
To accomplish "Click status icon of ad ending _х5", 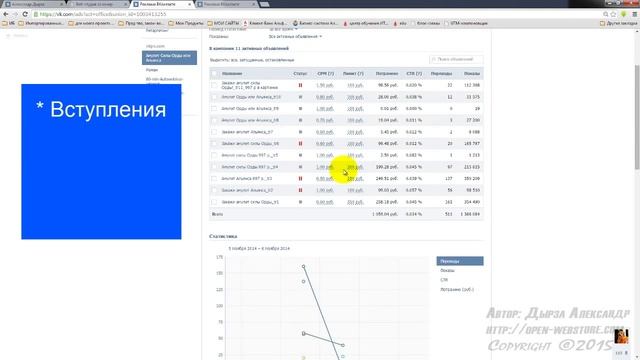I will click(x=300, y=155).
